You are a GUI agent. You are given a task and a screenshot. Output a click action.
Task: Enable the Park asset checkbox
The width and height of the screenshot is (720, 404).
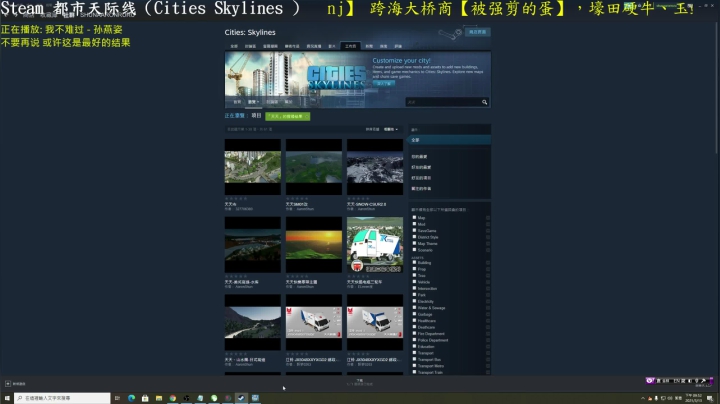click(414, 295)
